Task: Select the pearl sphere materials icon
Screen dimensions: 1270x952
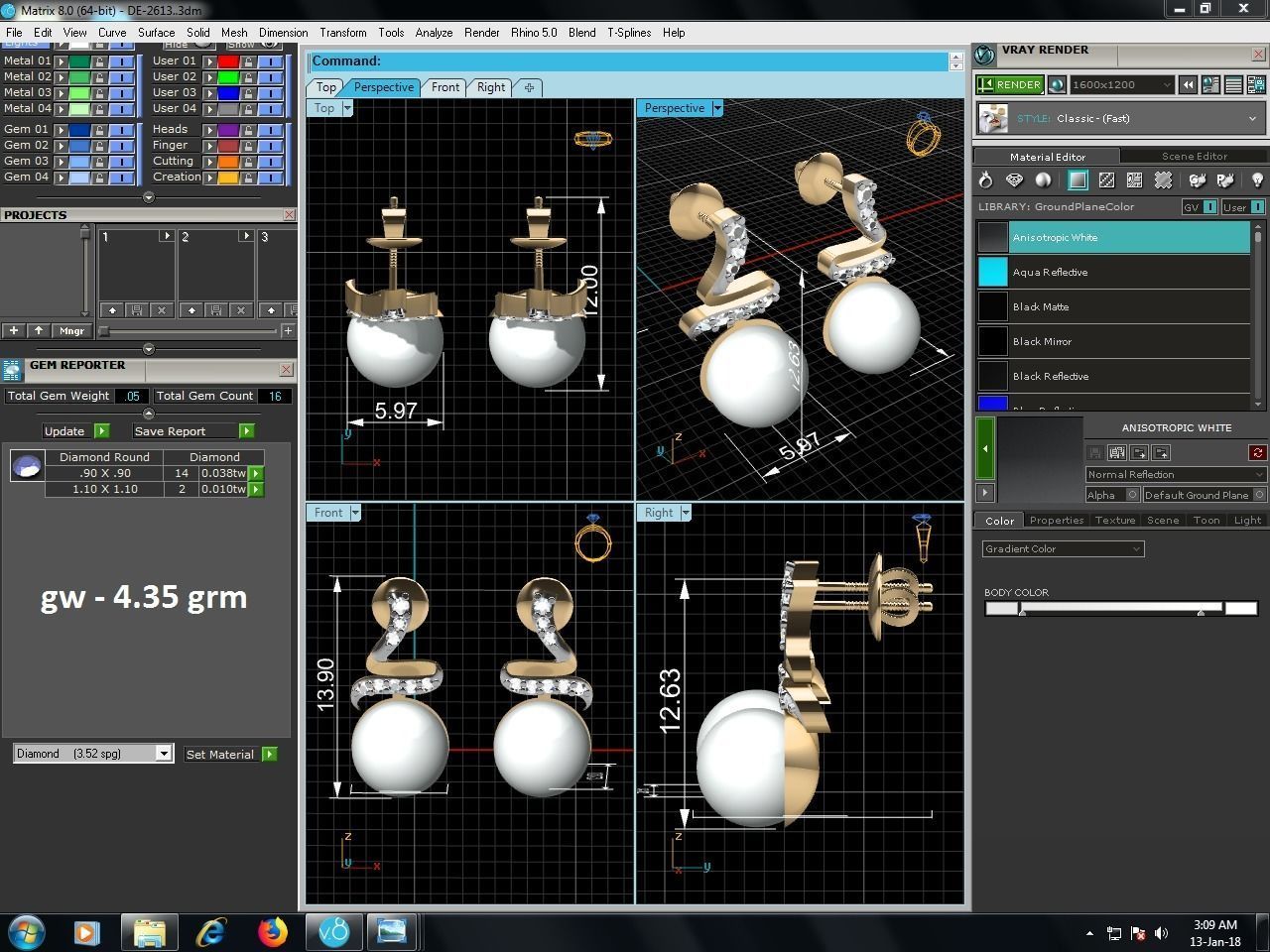Action: [x=1043, y=179]
